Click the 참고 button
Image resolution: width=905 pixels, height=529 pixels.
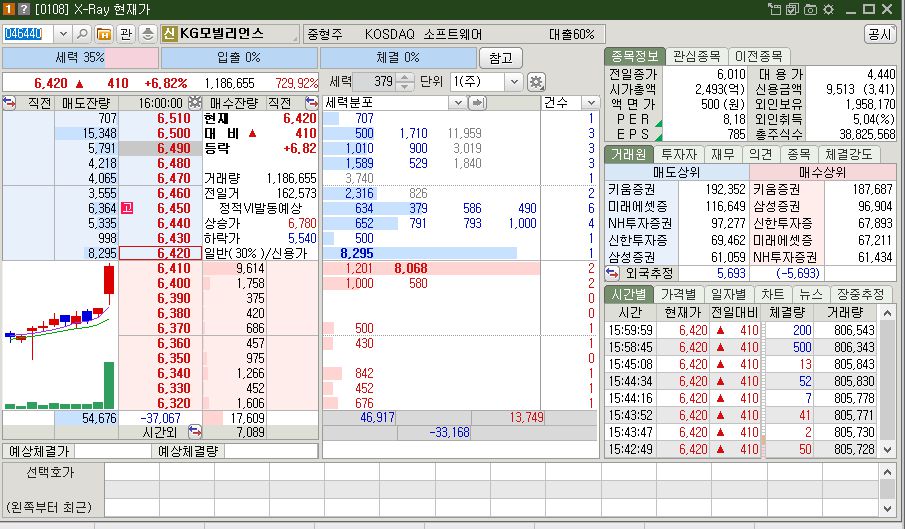500,58
